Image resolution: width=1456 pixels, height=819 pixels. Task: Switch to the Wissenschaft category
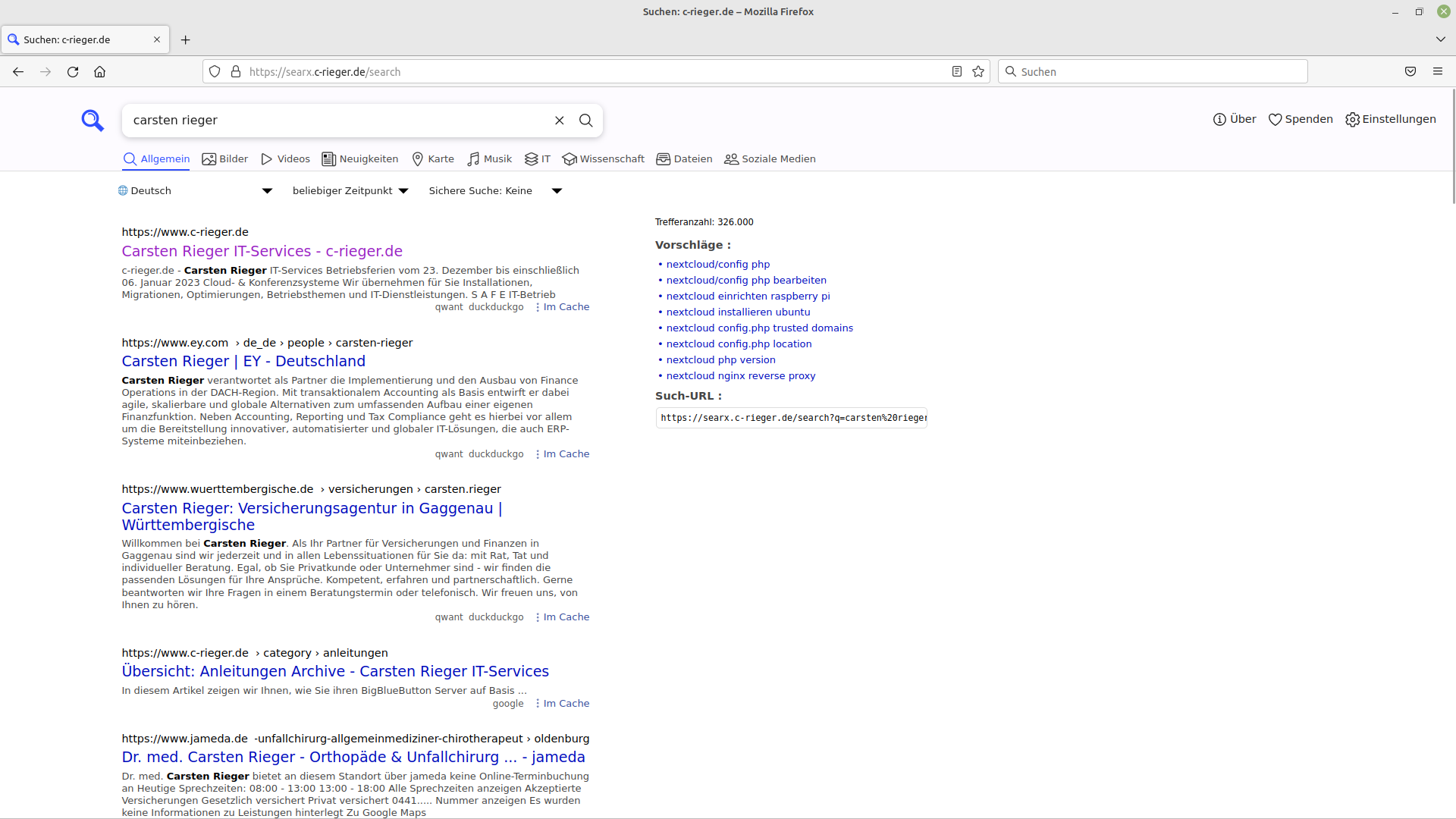click(x=604, y=158)
